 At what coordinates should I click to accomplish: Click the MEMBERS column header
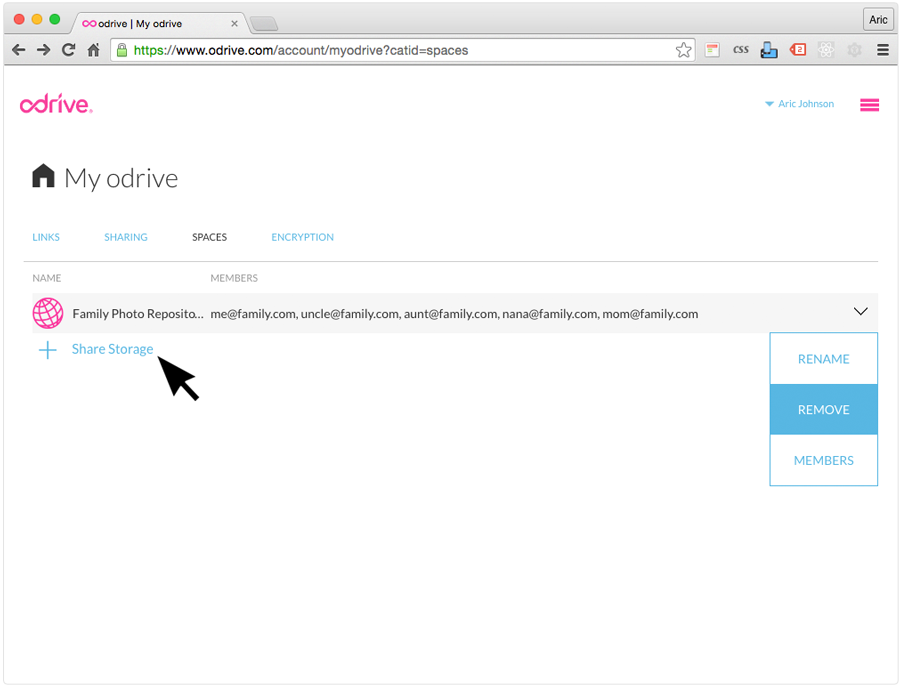point(234,278)
